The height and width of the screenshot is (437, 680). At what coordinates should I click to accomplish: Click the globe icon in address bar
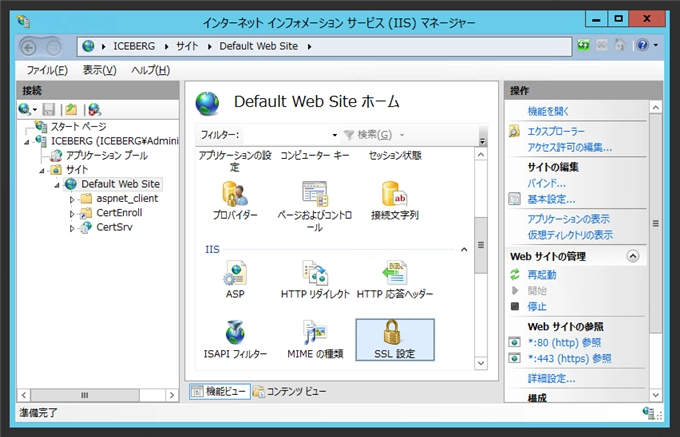(88, 46)
